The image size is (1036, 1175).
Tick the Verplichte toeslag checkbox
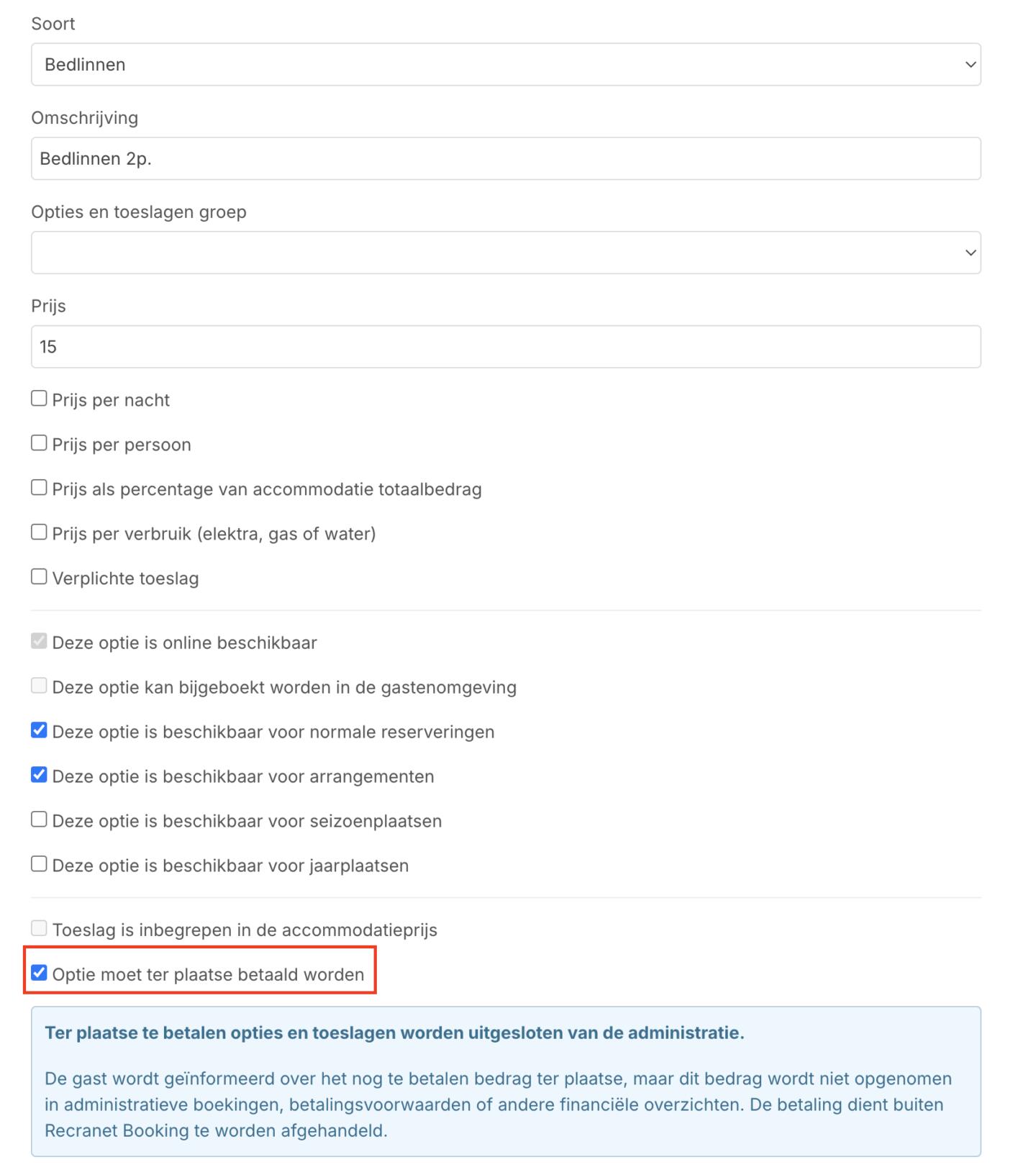[39, 577]
